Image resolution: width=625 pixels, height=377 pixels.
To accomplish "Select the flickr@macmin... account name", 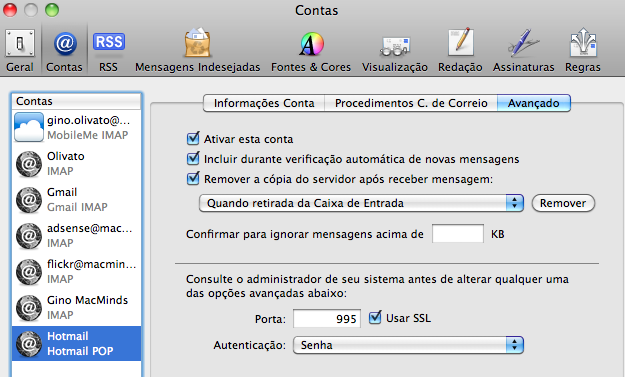I will pyautogui.click(x=92, y=264).
